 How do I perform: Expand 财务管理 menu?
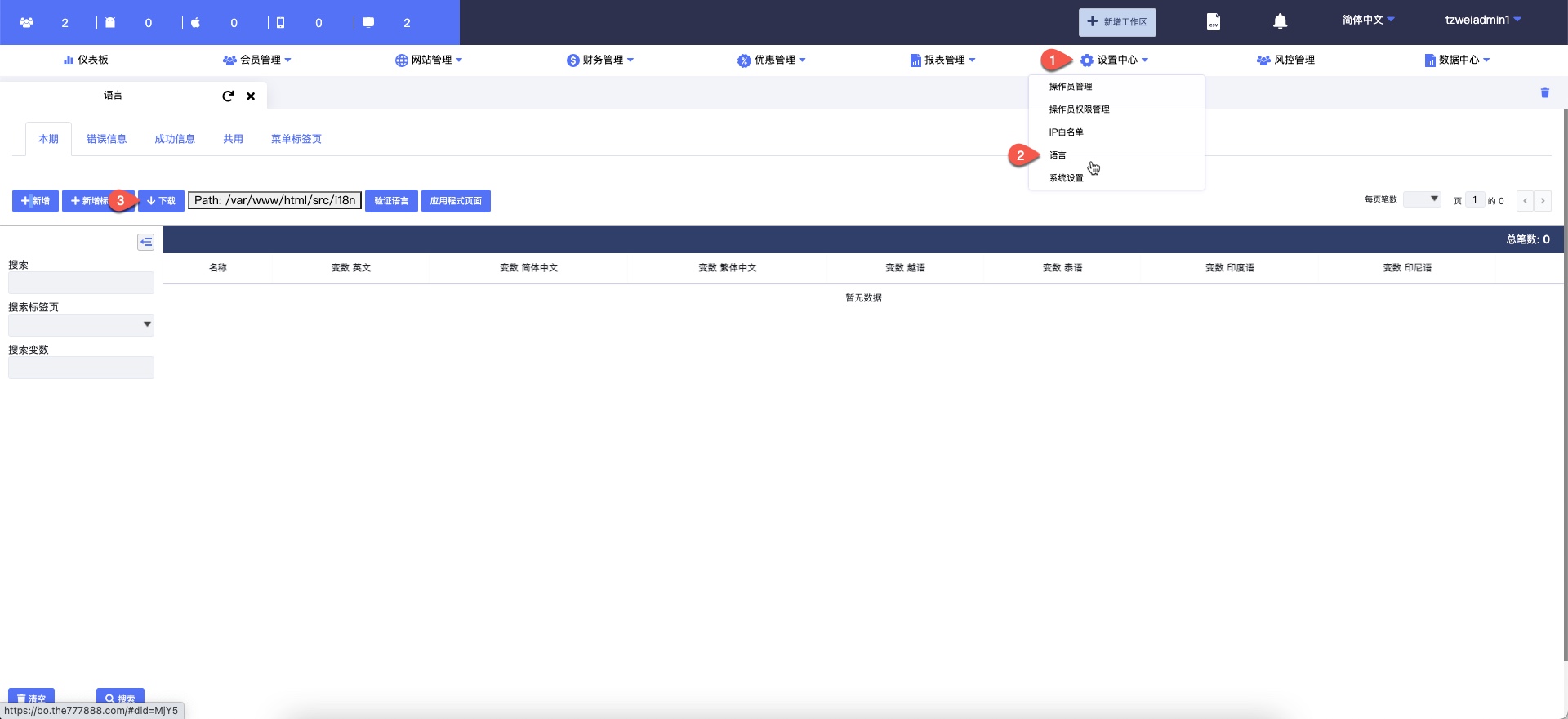click(x=600, y=60)
